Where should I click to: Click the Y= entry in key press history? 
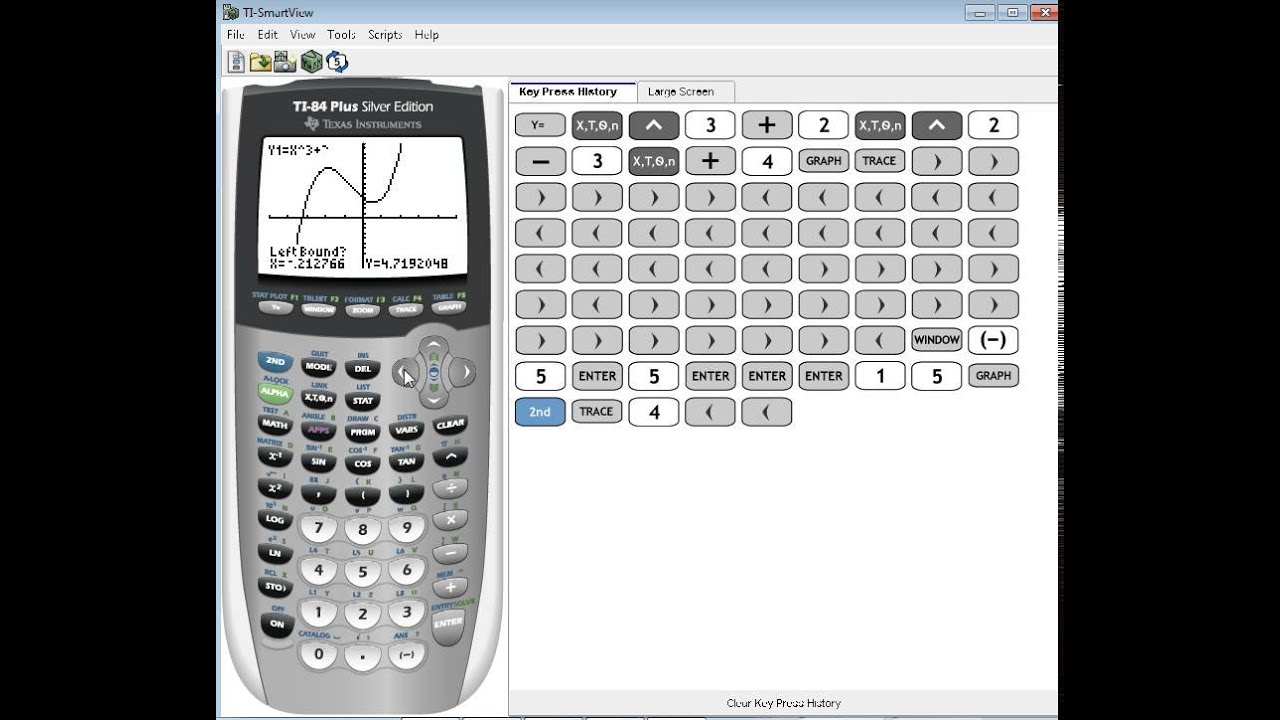(x=540, y=125)
